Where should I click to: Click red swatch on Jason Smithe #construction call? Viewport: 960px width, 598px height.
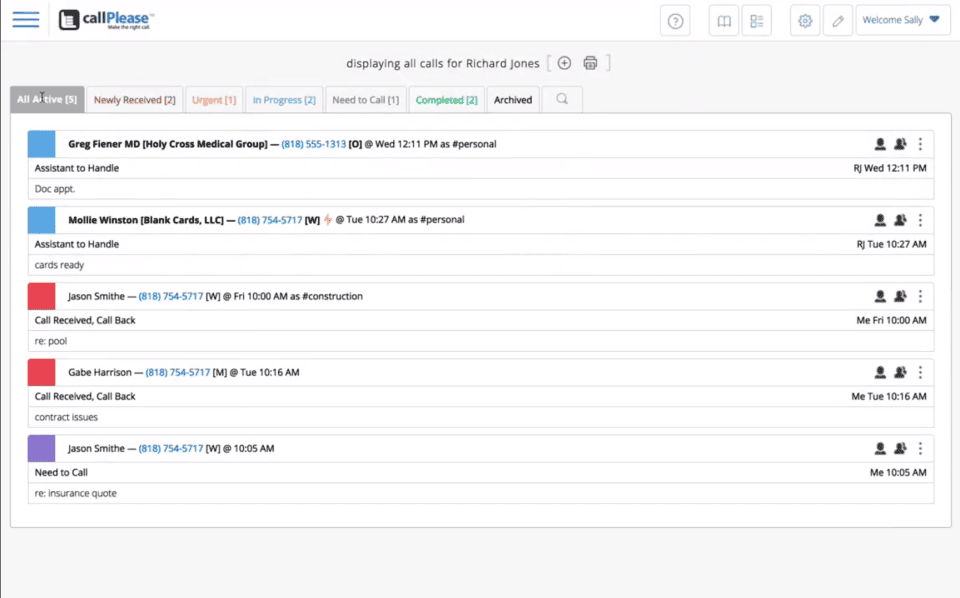coord(42,296)
